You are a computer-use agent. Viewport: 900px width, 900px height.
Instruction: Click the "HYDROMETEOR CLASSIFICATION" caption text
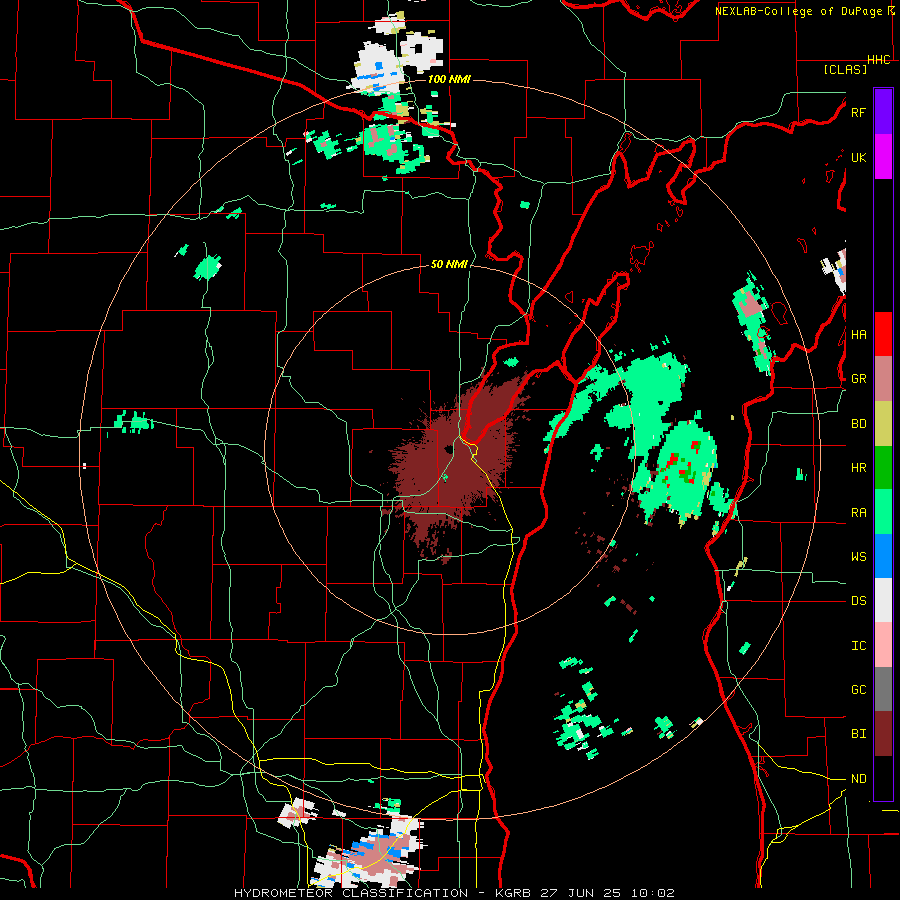click(x=351, y=893)
